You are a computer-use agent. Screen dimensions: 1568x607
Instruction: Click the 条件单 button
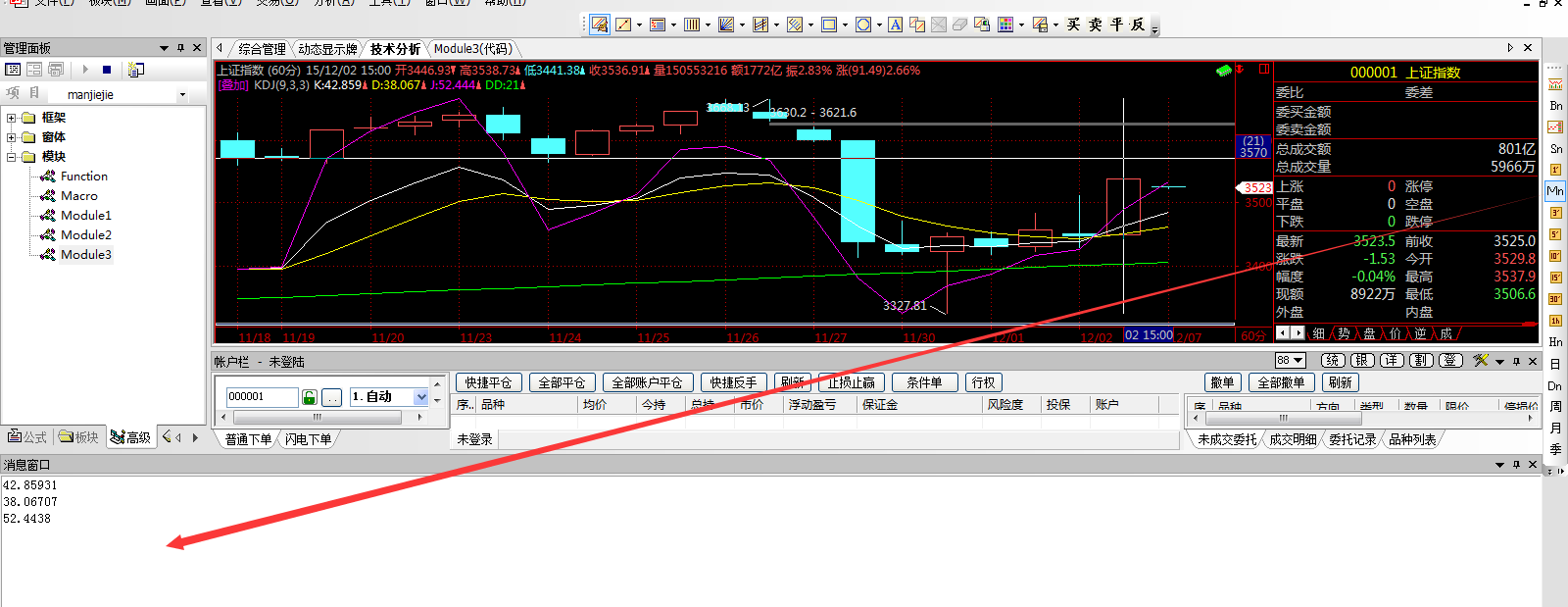point(924,382)
